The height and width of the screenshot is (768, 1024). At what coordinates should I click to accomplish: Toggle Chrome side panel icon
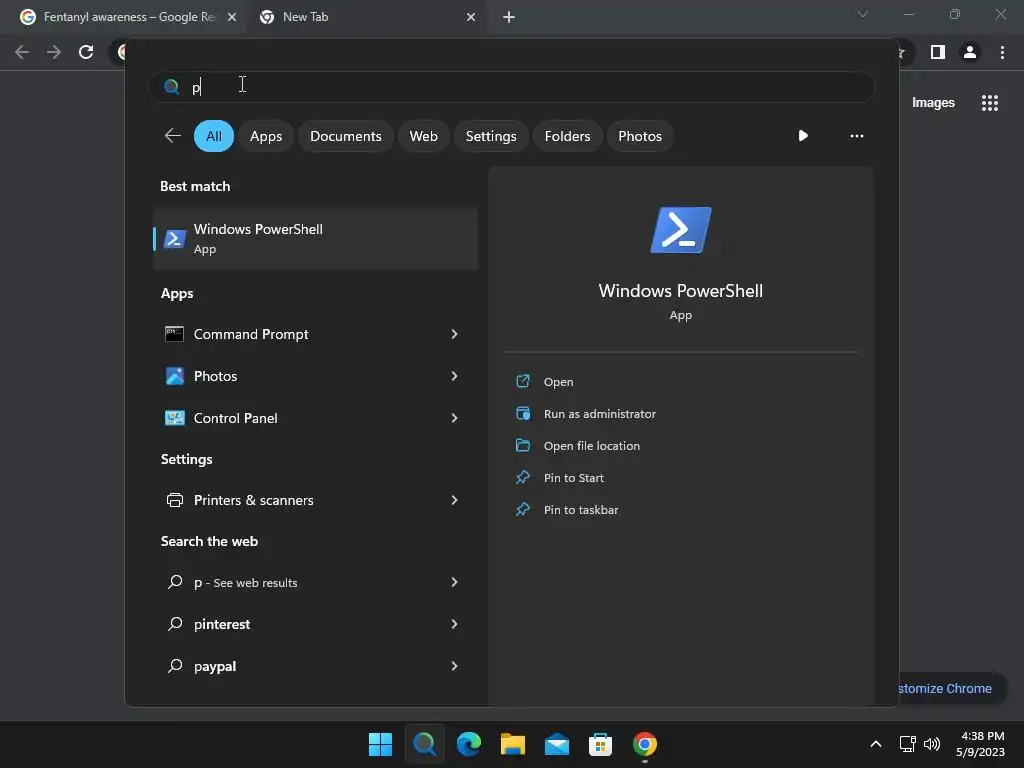point(938,52)
